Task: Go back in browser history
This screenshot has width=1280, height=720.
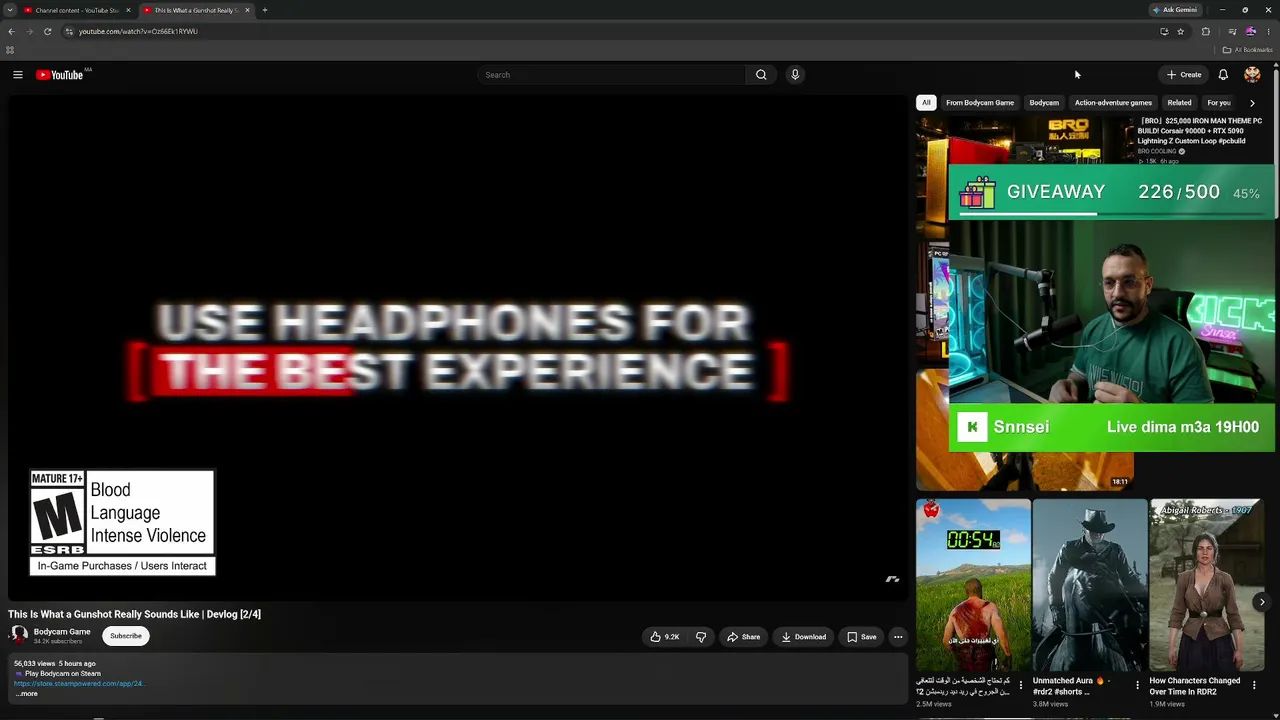Action: pyautogui.click(x=11, y=31)
